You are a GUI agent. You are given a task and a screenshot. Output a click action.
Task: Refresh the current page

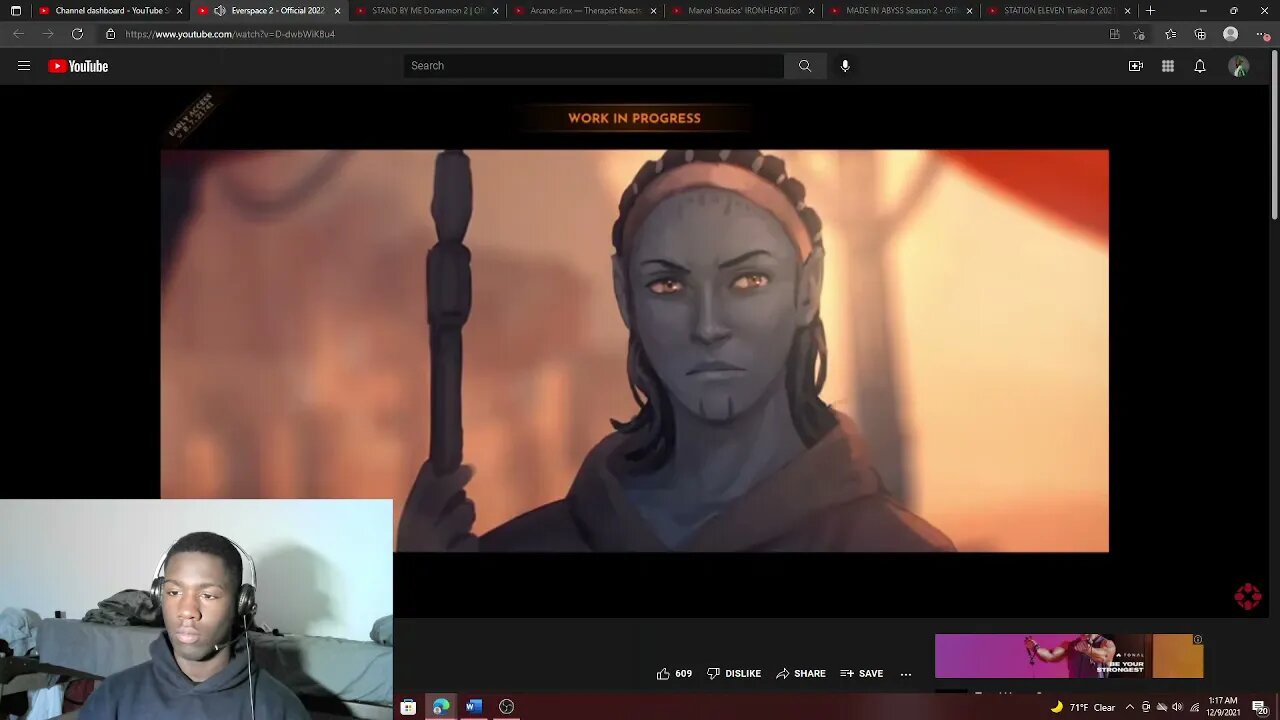77,34
